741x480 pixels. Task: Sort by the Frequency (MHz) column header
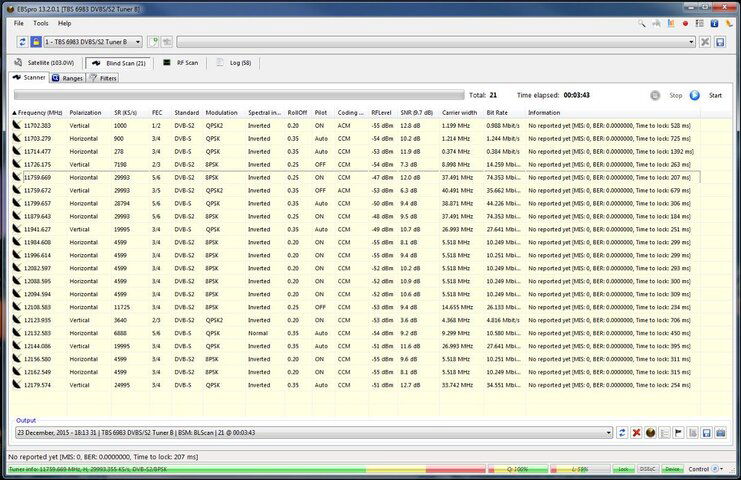40,112
